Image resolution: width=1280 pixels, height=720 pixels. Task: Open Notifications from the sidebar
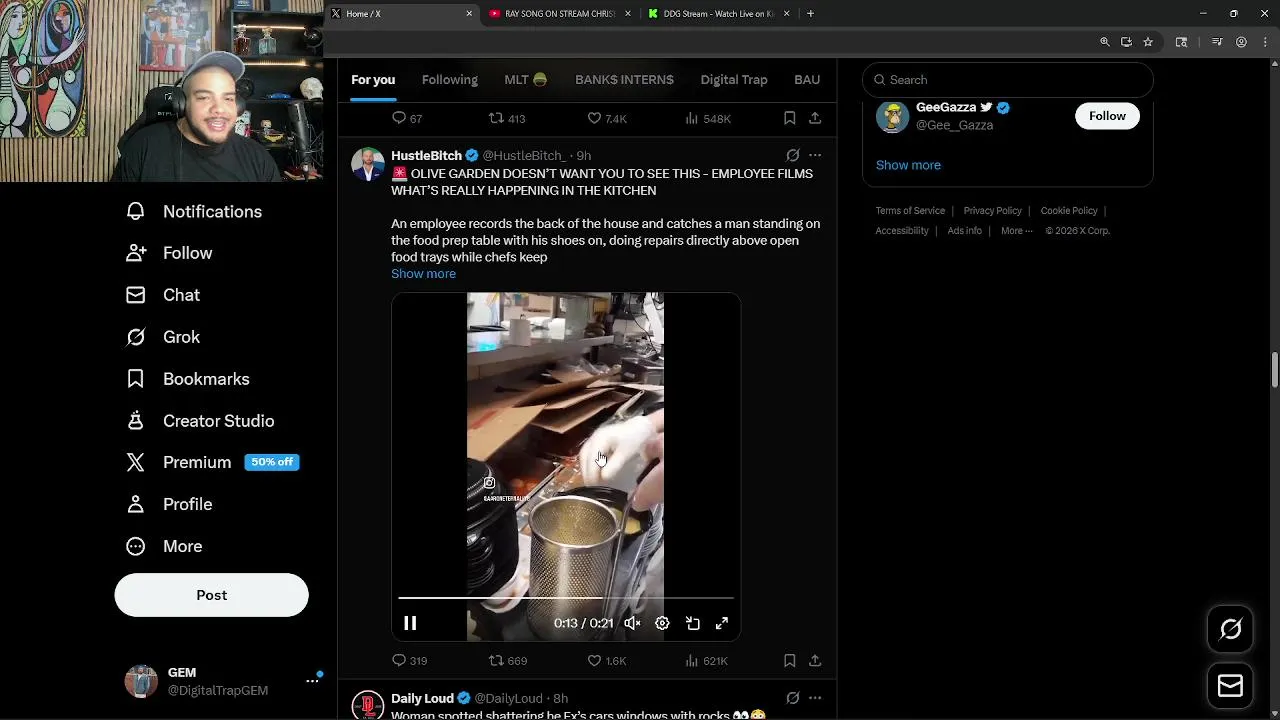tap(194, 211)
